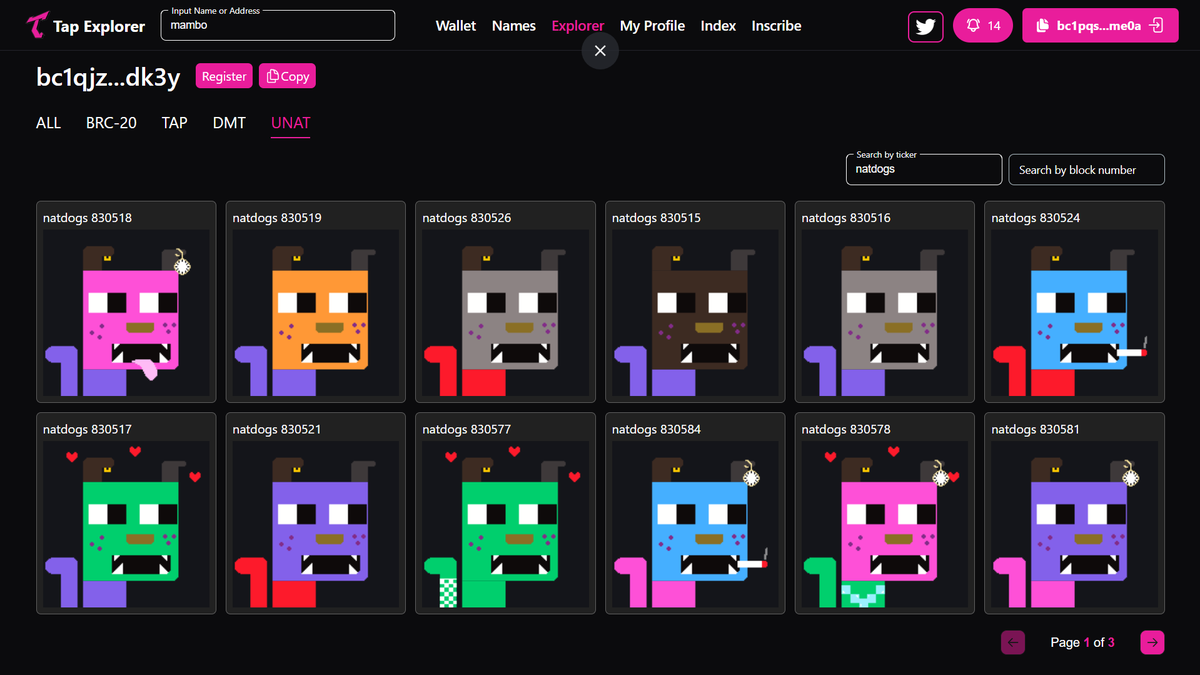The width and height of the screenshot is (1200, 675).
Task: Open the Explorer menu item
Action: (578, 26)
